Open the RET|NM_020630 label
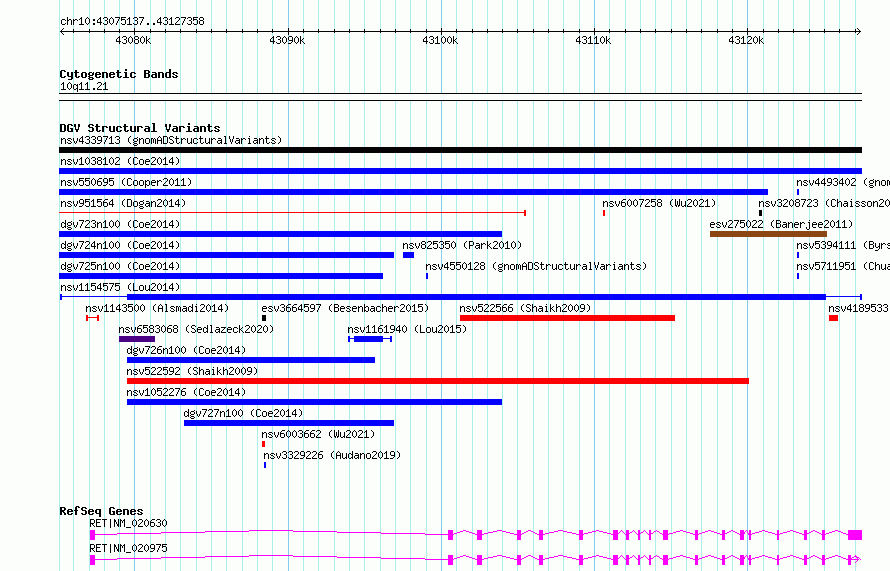 point(128,523)
